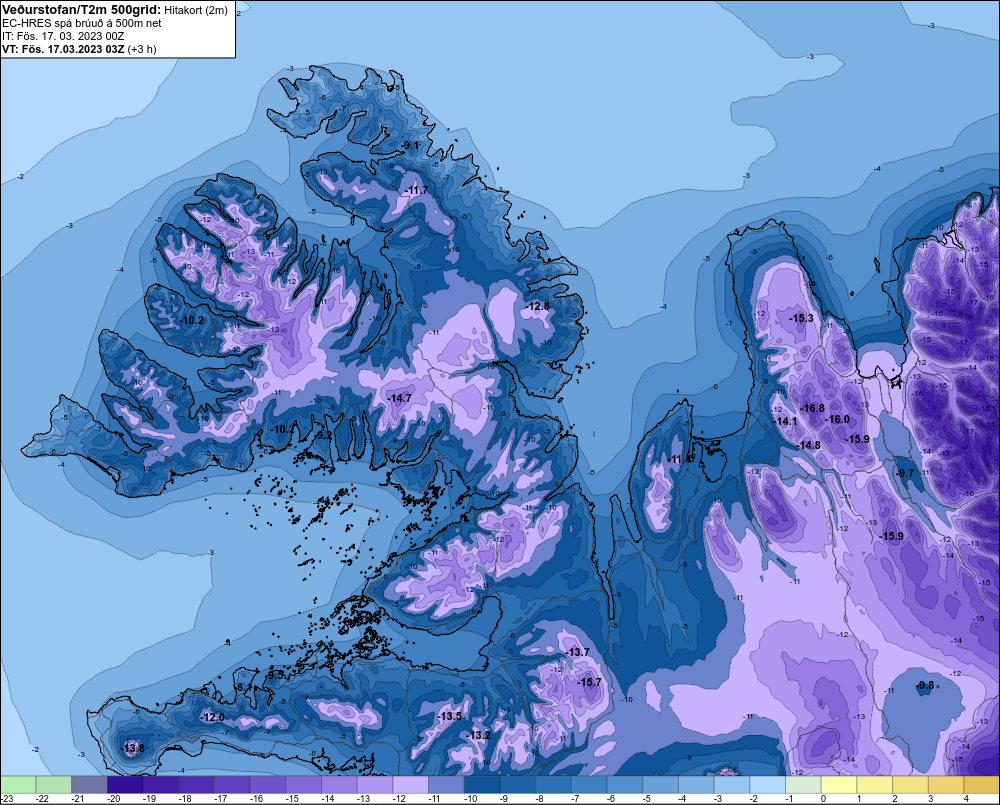Select legend color swatch between -16 and -15
The height and width of the screenshot is (805, 1000).
tap(268, 784)
